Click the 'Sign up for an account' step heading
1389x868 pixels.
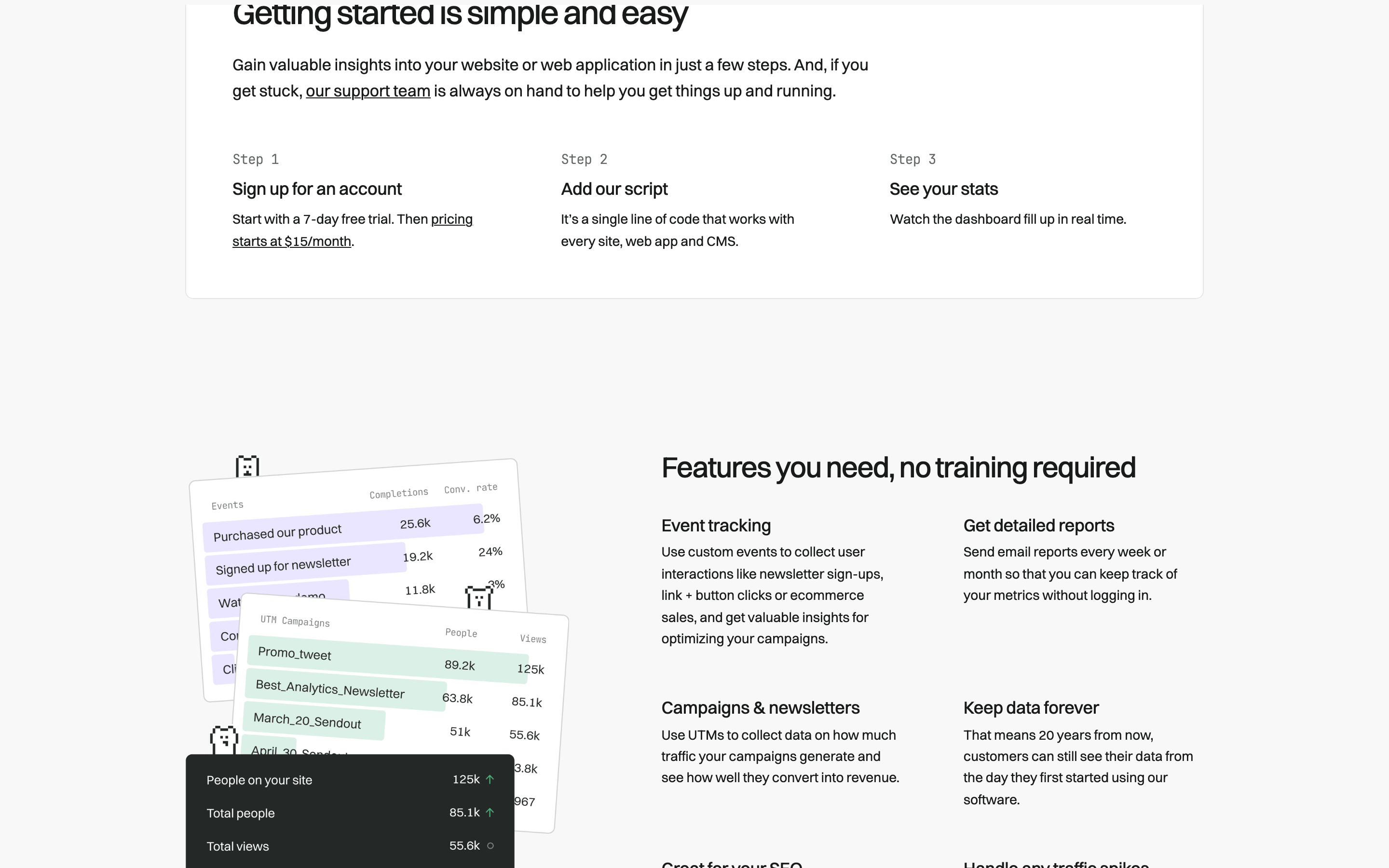pyautogui.click(x=317, y=189)
